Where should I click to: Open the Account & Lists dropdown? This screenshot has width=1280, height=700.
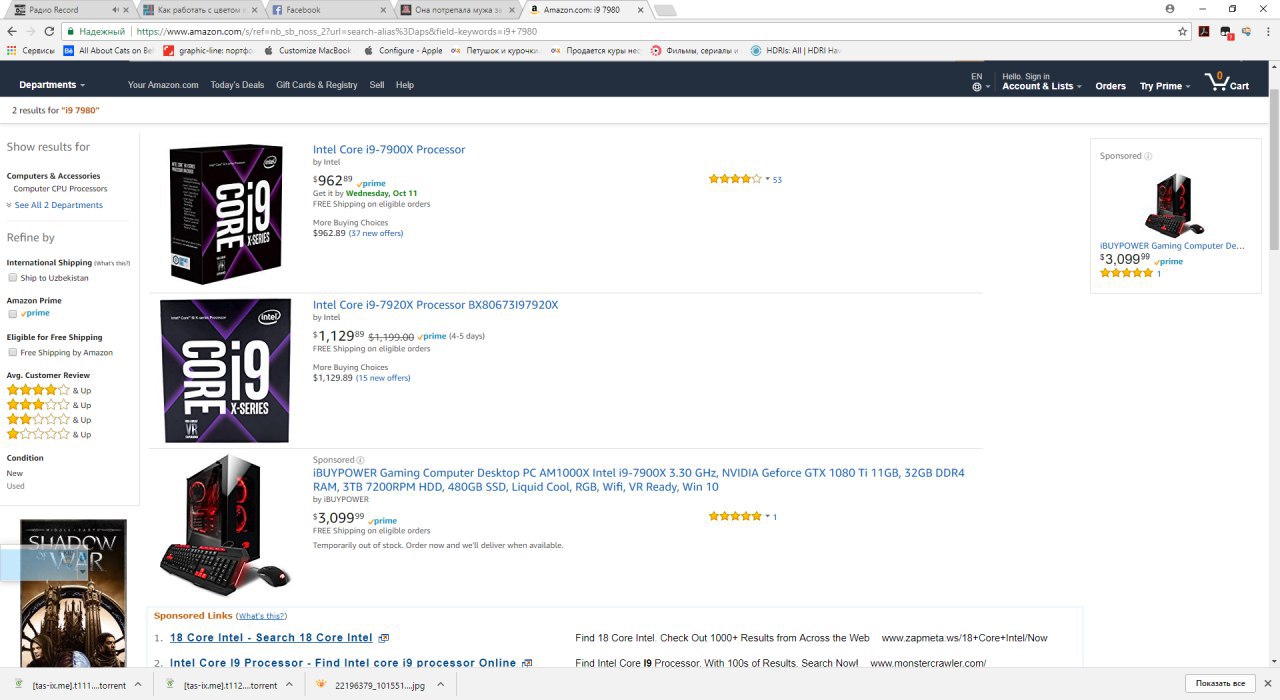(1041, 86)
